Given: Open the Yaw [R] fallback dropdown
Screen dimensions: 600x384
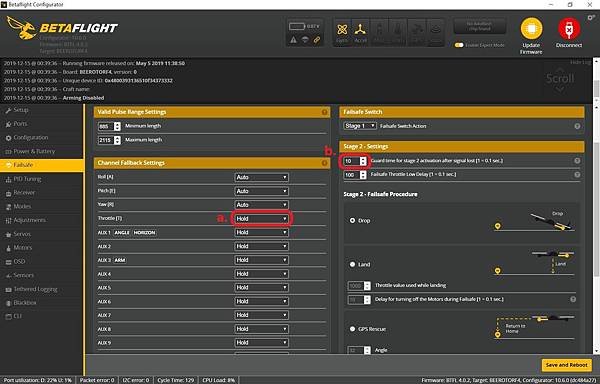Looking at the screenshot, I should pyautogui.click(x=261, y=205).
